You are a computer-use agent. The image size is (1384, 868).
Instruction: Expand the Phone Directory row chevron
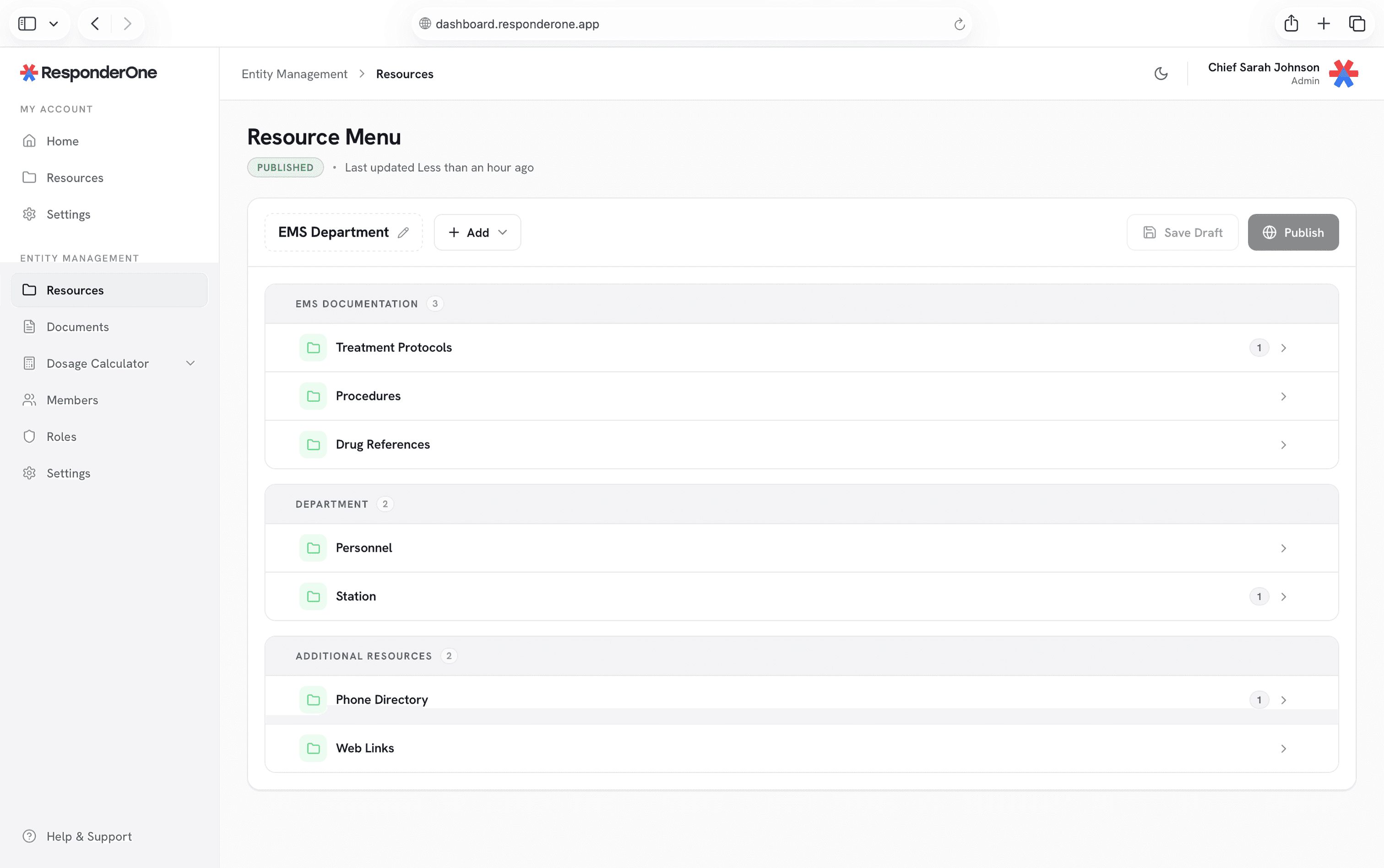[1283, 701]
